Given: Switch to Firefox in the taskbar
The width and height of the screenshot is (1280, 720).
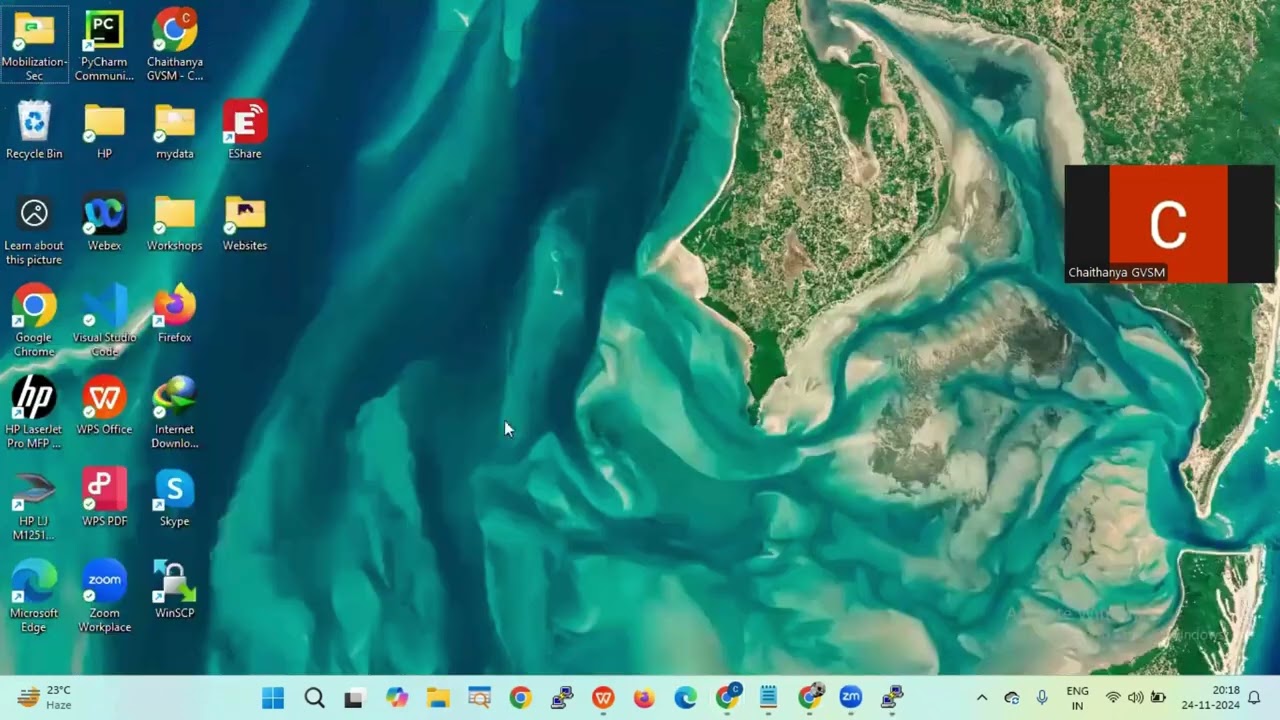Looking at the screenshot, I should [x=644, y=698].
